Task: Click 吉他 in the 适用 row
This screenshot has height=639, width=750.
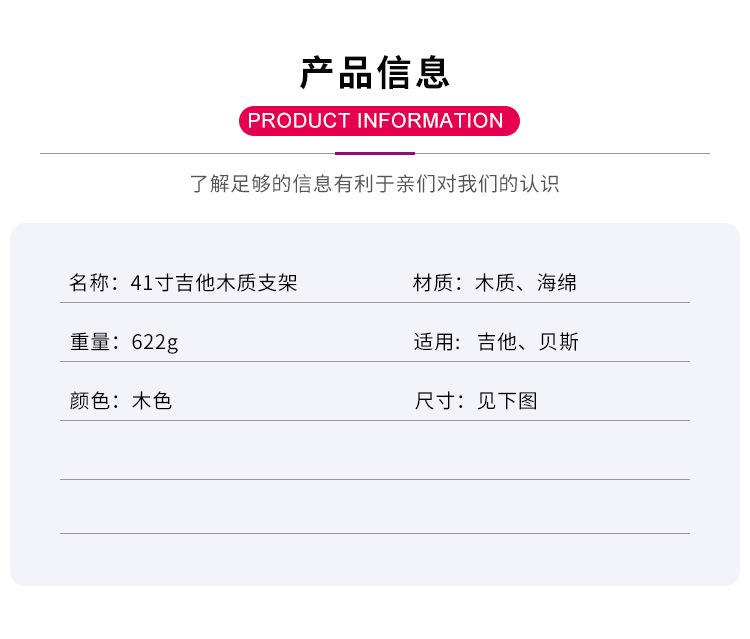Action: pyautogui.click(x=497, y=342)
